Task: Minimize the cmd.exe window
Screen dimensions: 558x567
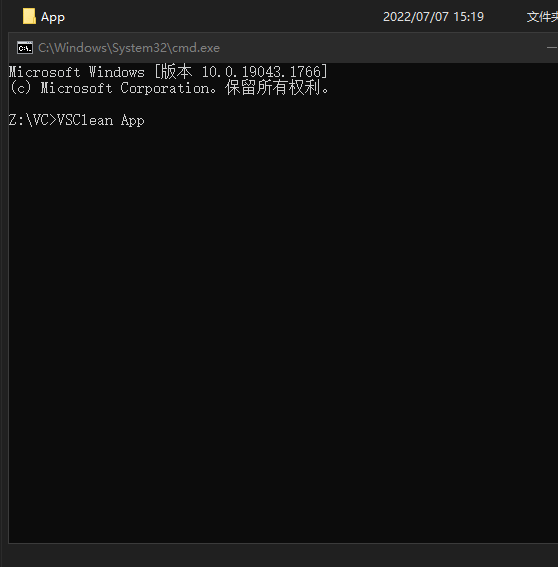Action: 552,48
